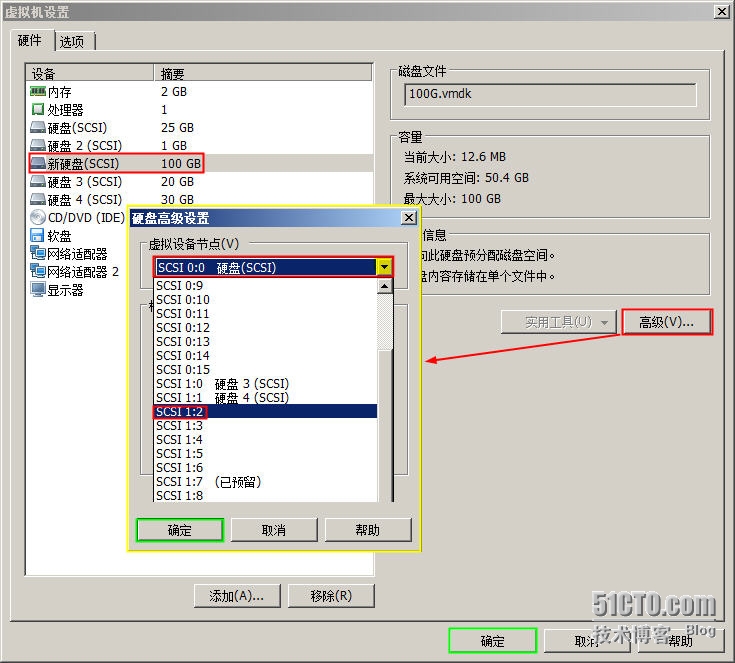Choose SCSI 0:15 in the node list
This screenshot has height=663, width=735.
click(265, 370)
